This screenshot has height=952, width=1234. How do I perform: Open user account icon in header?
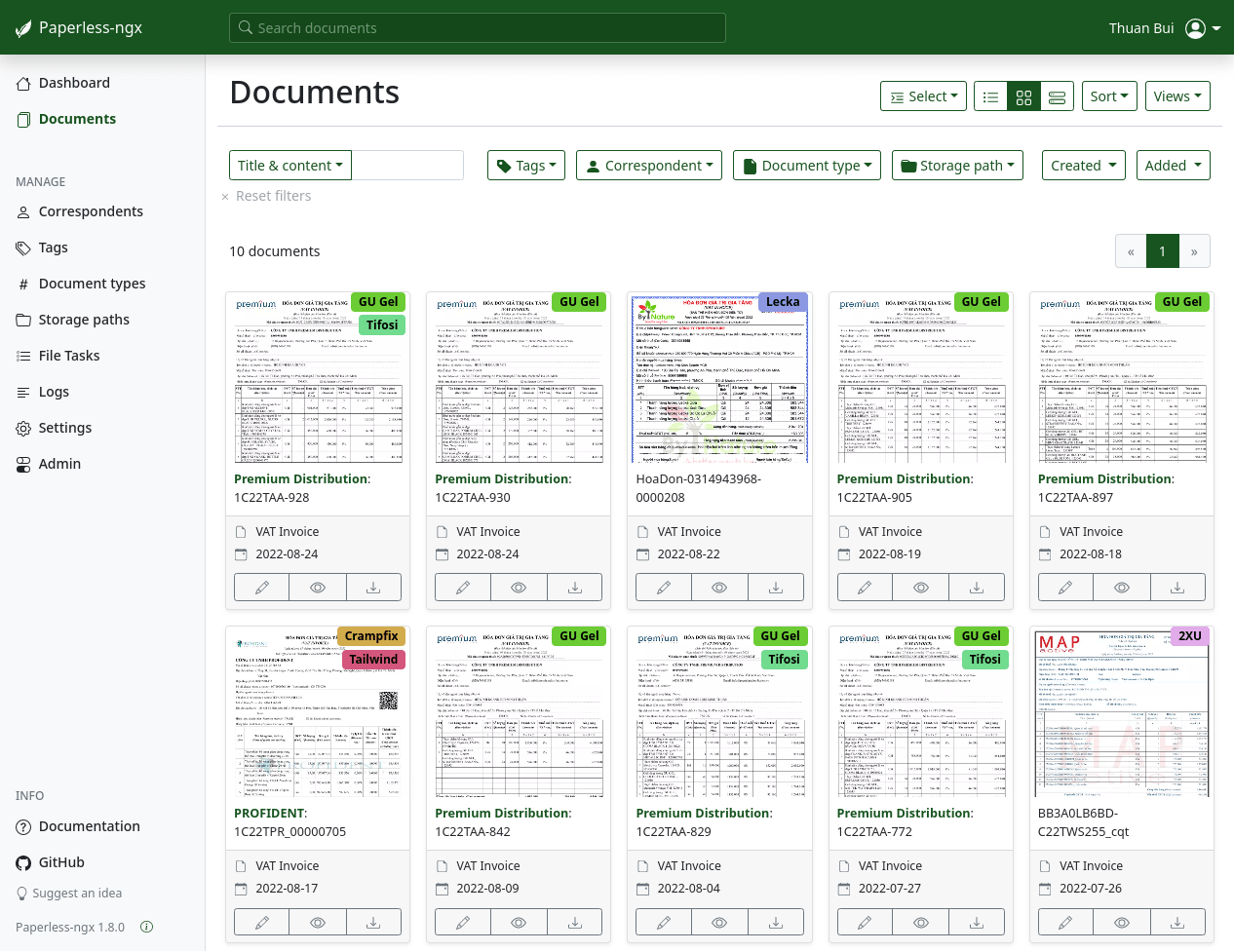pyautogui.click(x=1195, y=28)
